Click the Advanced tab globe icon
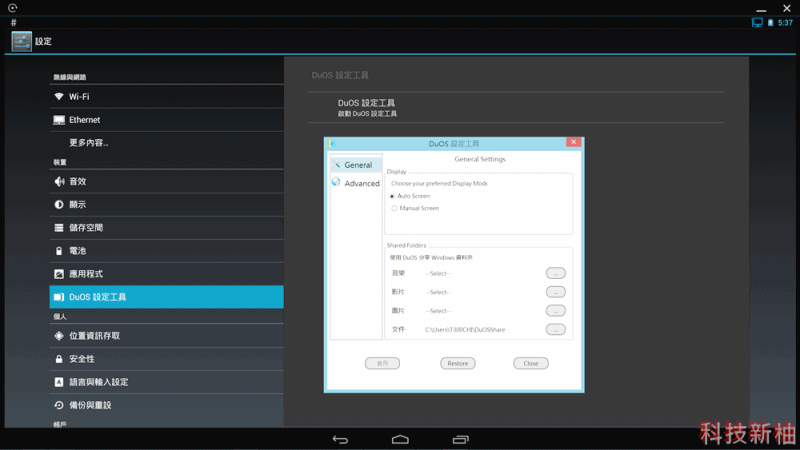This screenshot has height=450, width=800. pyautogui.click(x=336, y=182)
